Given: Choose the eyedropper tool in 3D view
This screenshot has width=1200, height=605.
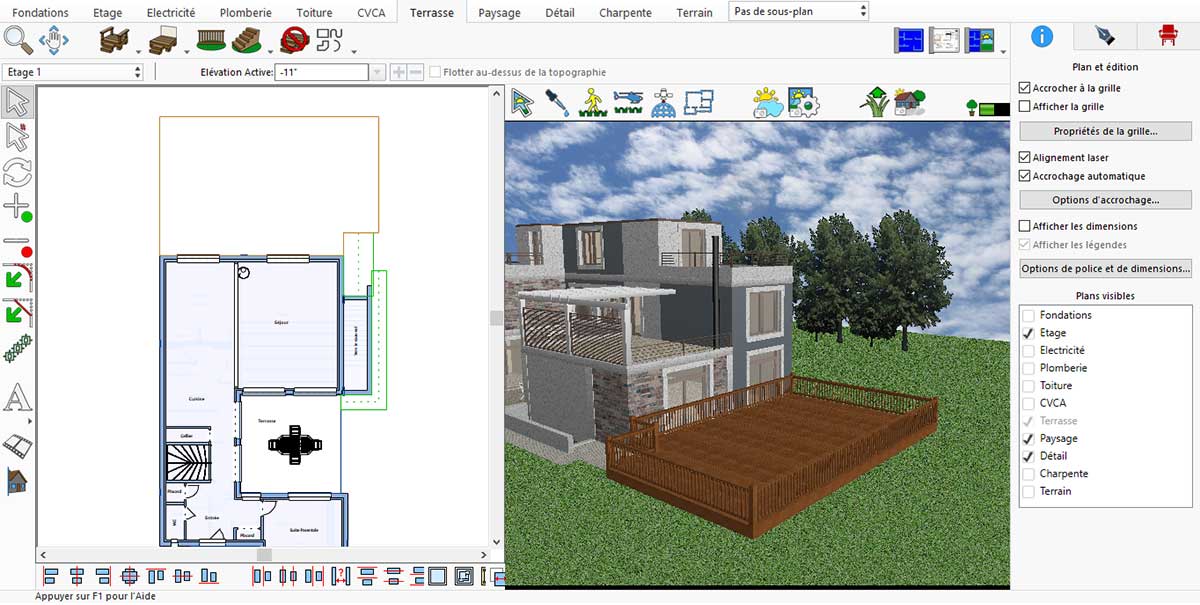Looking at the screenshot, I should tap(557, 102).
